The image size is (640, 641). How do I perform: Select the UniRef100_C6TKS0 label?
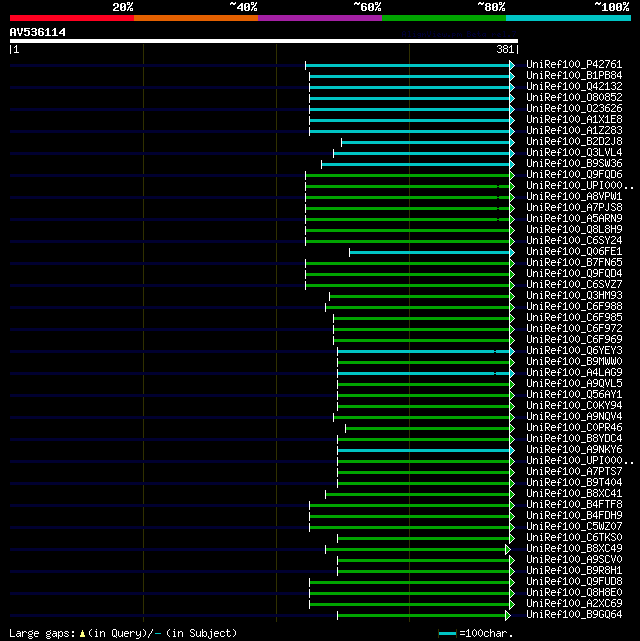coord(574,538)
